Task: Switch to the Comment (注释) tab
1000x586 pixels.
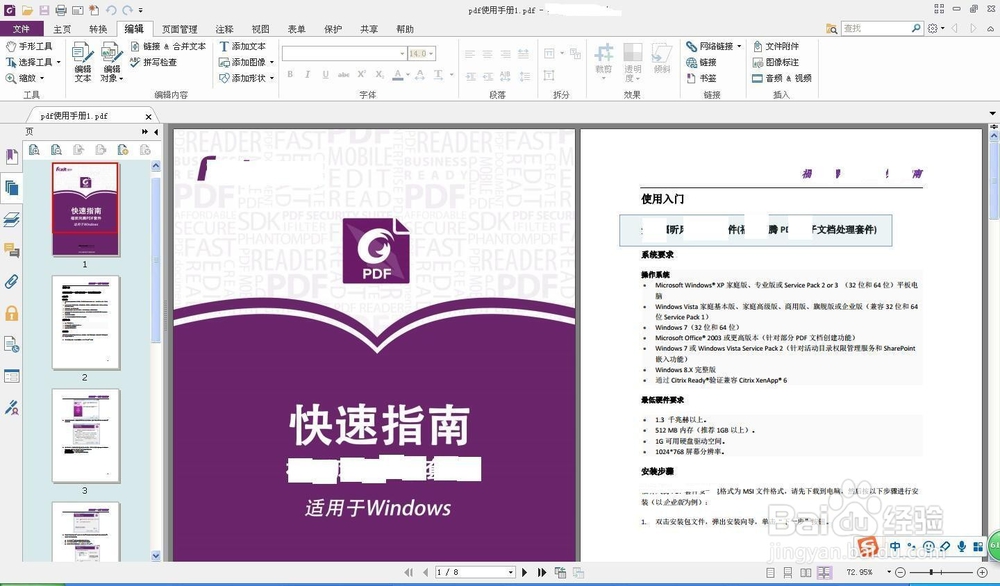Action: click(224, 29)
